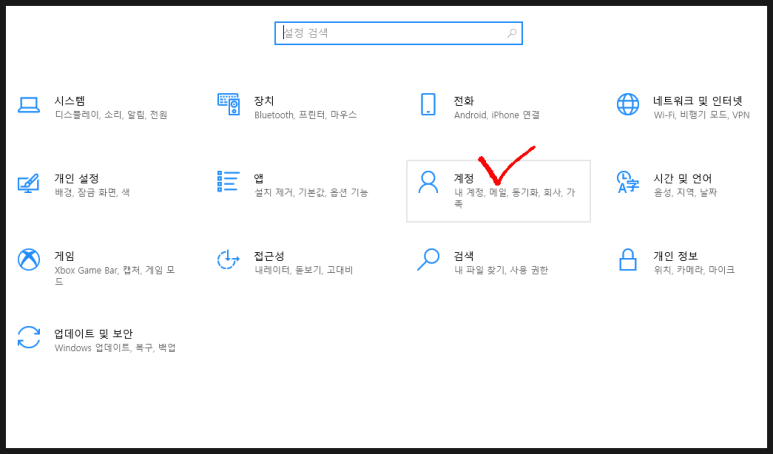This screenshot has width=773, height=454.
Task: Open the 검색 category heading
Action: (x=463, y=256)
